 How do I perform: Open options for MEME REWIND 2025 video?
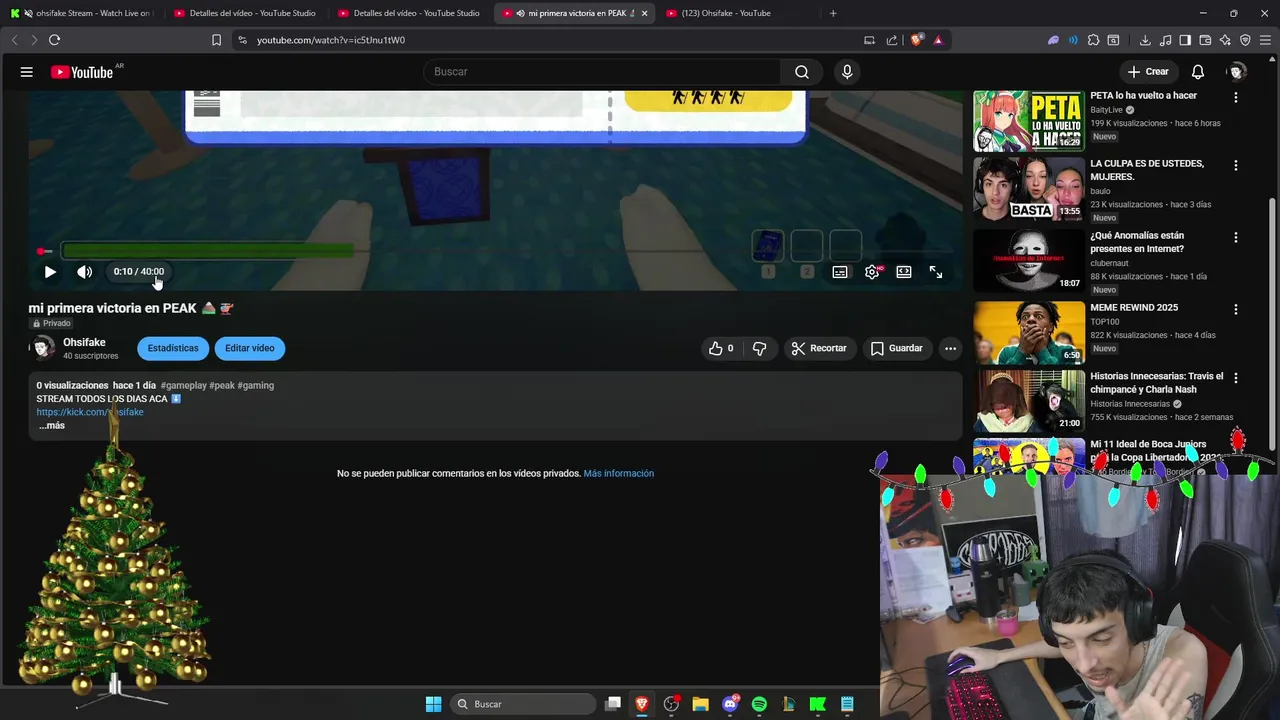click(1236, 309)
